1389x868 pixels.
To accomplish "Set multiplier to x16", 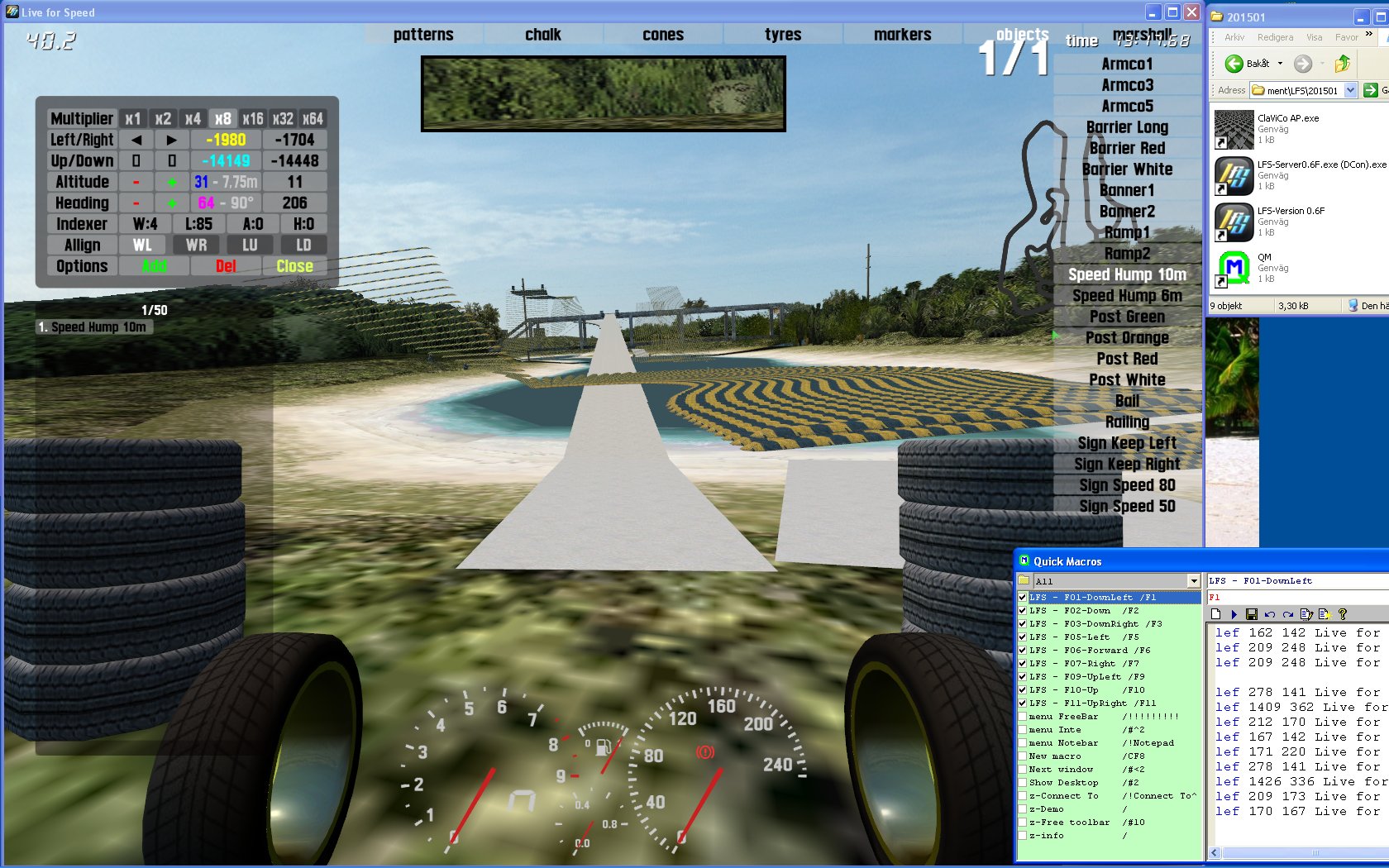I will click(253, 118).
